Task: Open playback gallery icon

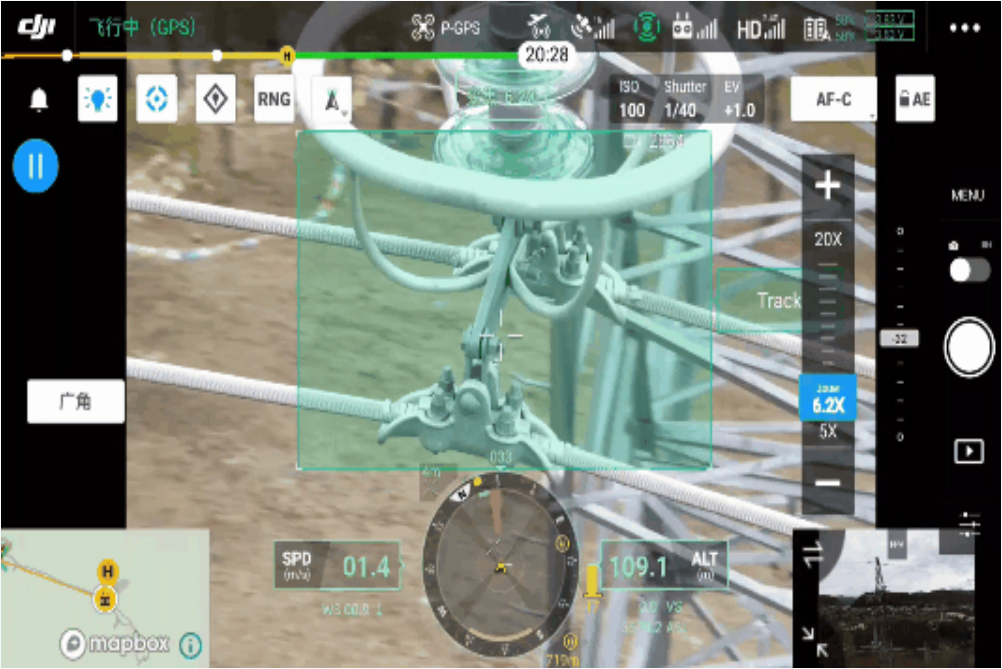Action: (968, 451)
